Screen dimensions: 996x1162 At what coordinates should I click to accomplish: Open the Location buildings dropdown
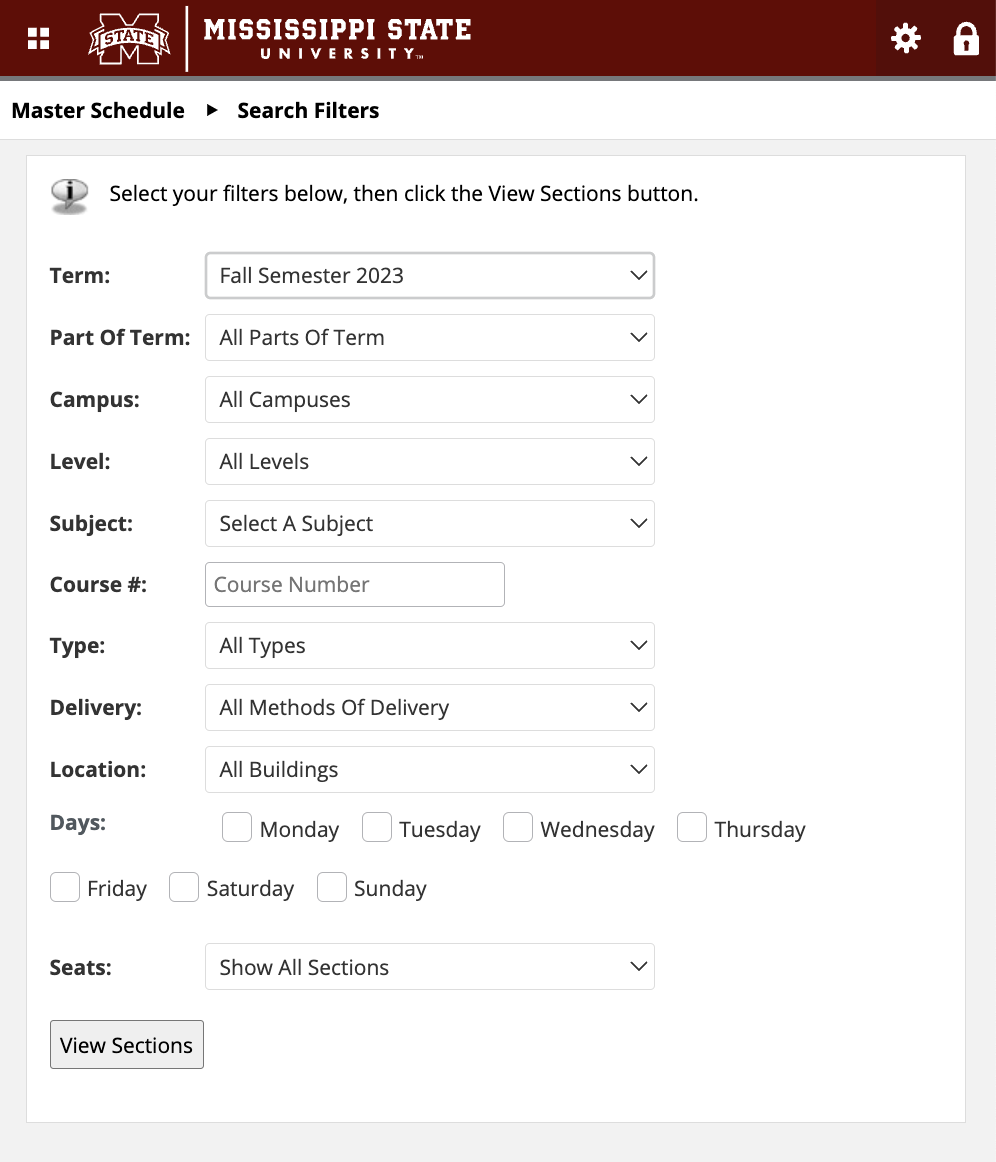coord(430,769)
